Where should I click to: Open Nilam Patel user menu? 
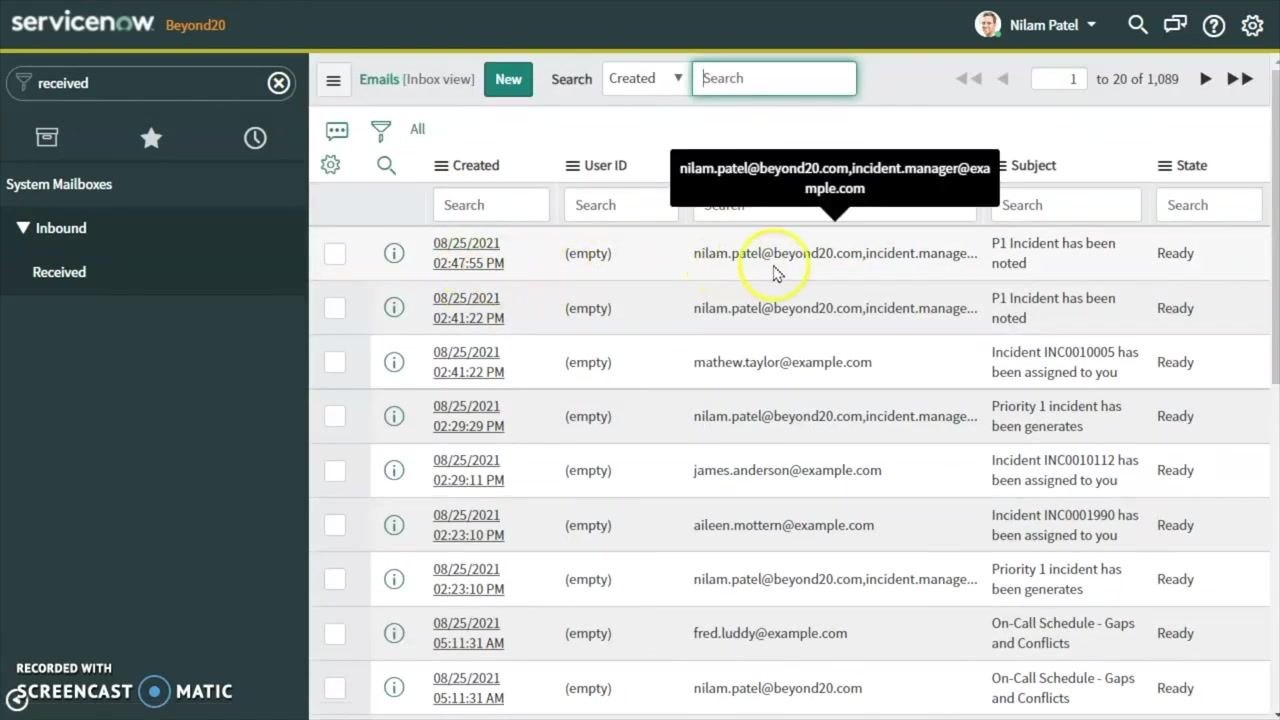point(1036,25)
